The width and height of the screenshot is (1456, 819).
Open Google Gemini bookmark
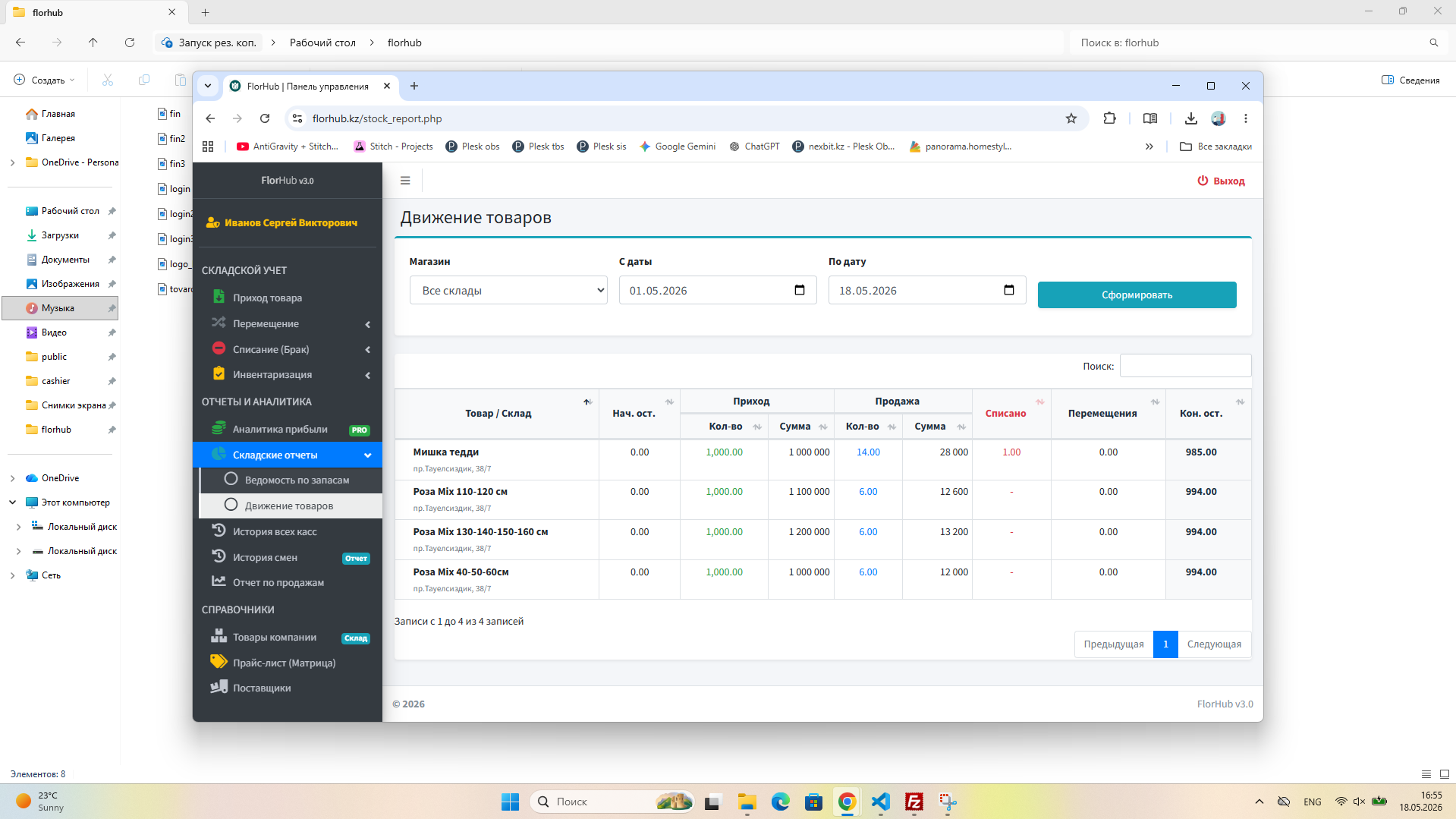(x=678, y=146)
